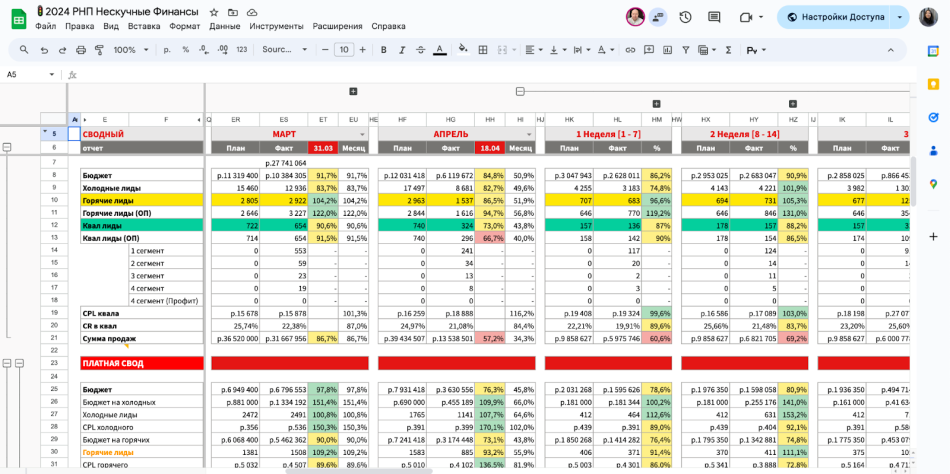Open the Данные menu
The height and width of the screenshot is (474, 950).
point(224,26)
